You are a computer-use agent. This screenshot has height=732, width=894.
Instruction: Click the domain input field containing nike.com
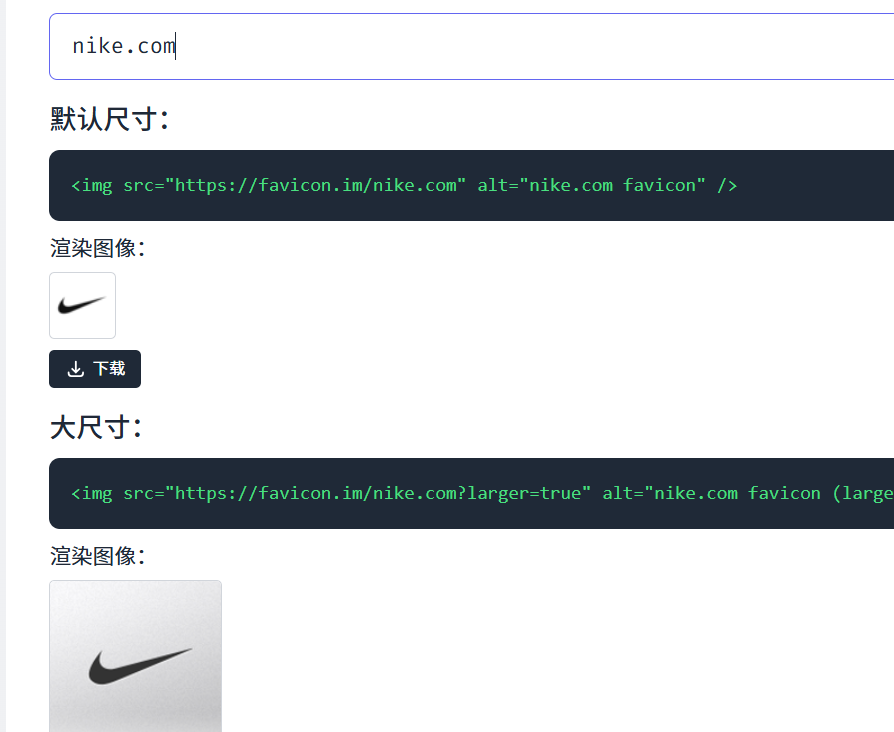tap(472, 46)
